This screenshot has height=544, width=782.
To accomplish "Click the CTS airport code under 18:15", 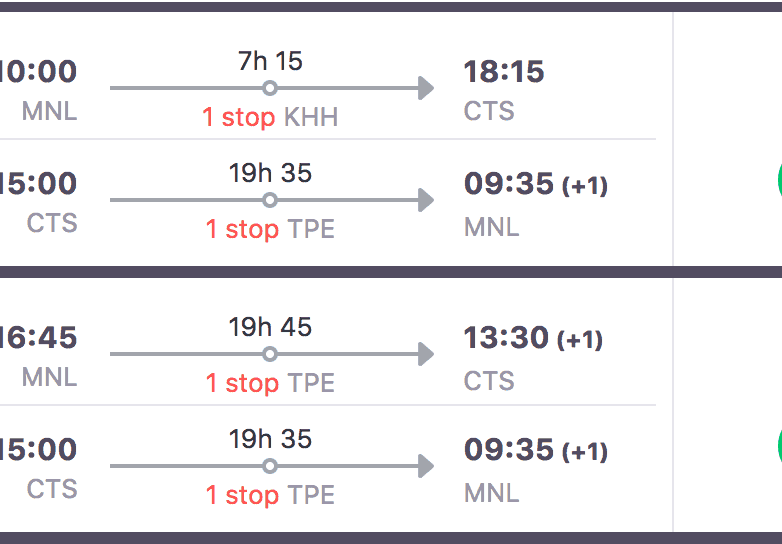I will (489, 111).
